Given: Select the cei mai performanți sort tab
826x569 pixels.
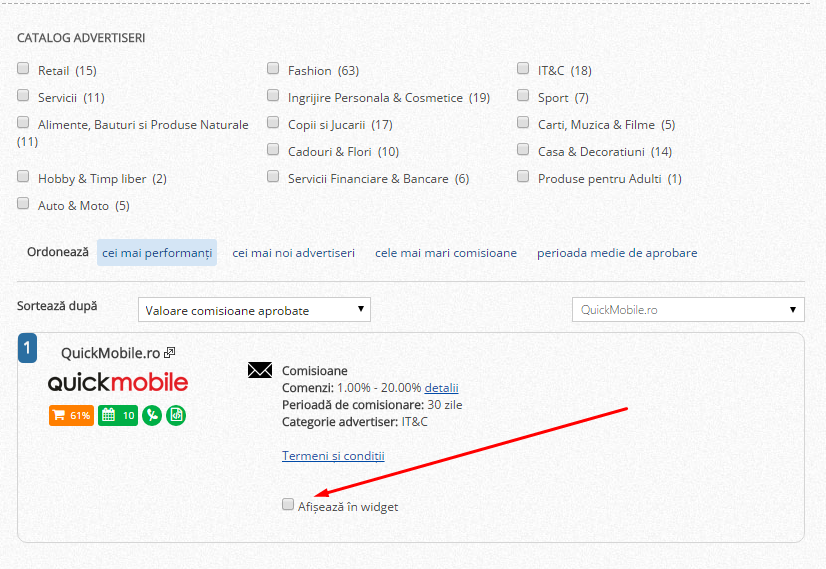Looking at the screenshot, I should 157,253.
